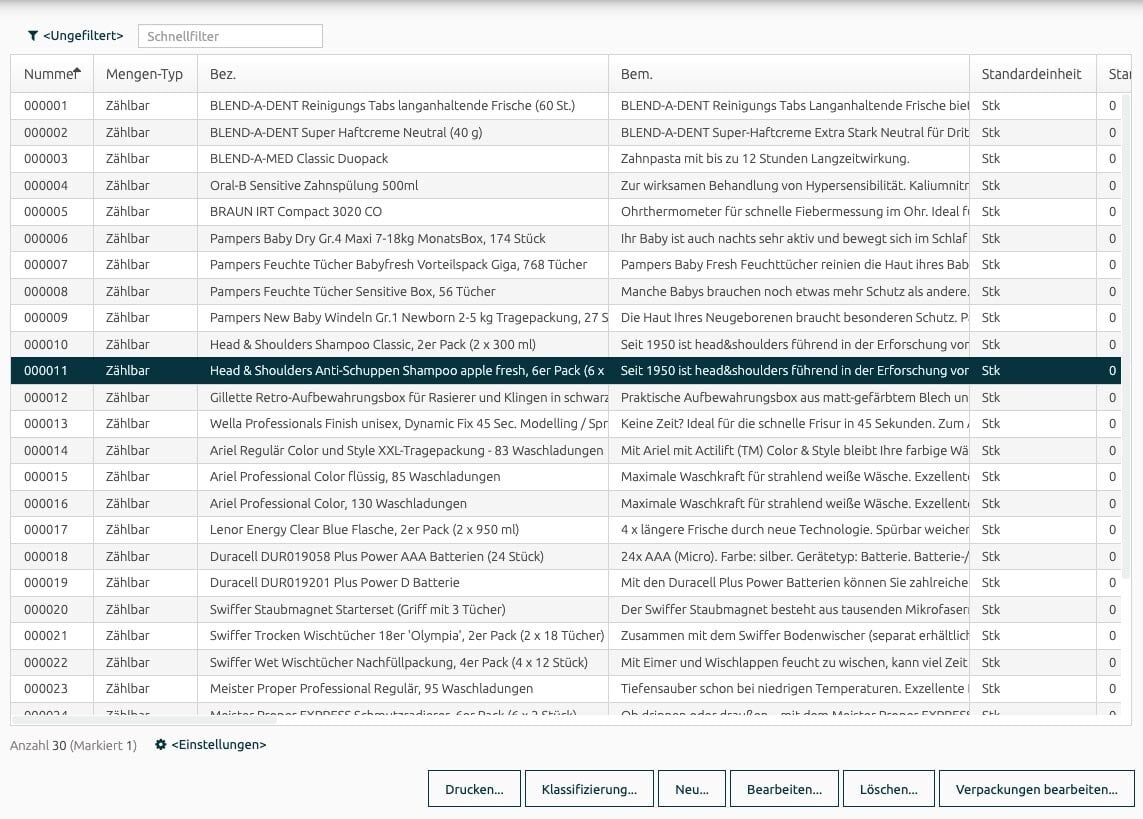Select Ariel Professional Color flüssig row

coord(566,477)
